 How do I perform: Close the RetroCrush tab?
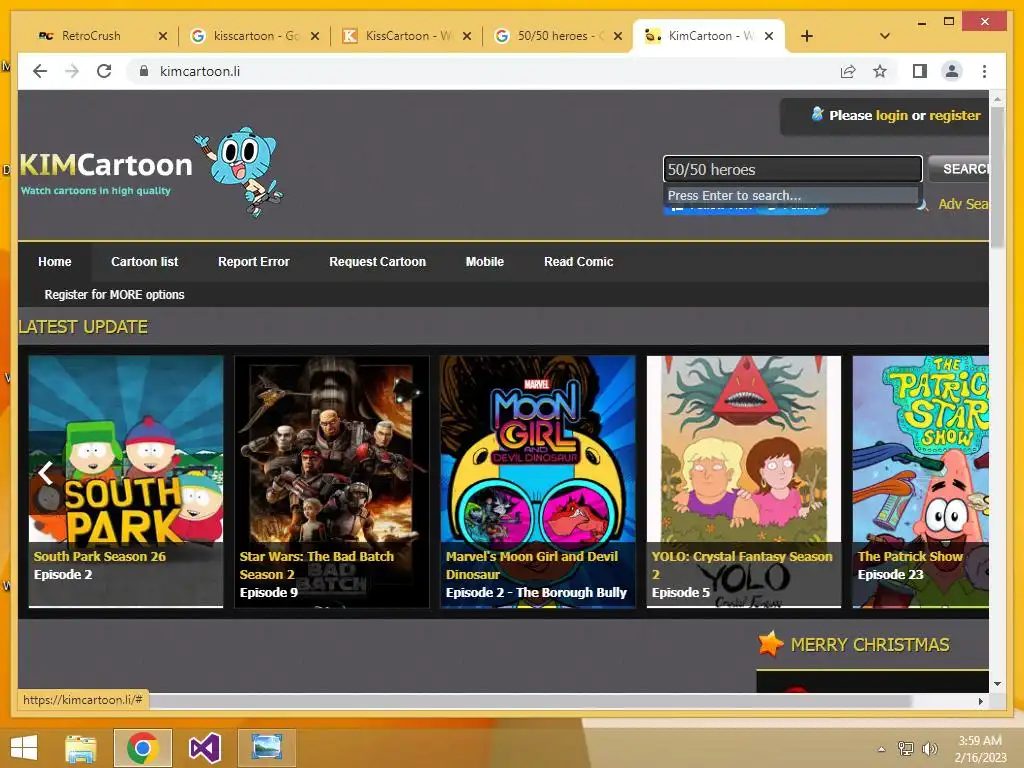click(163, 37)
